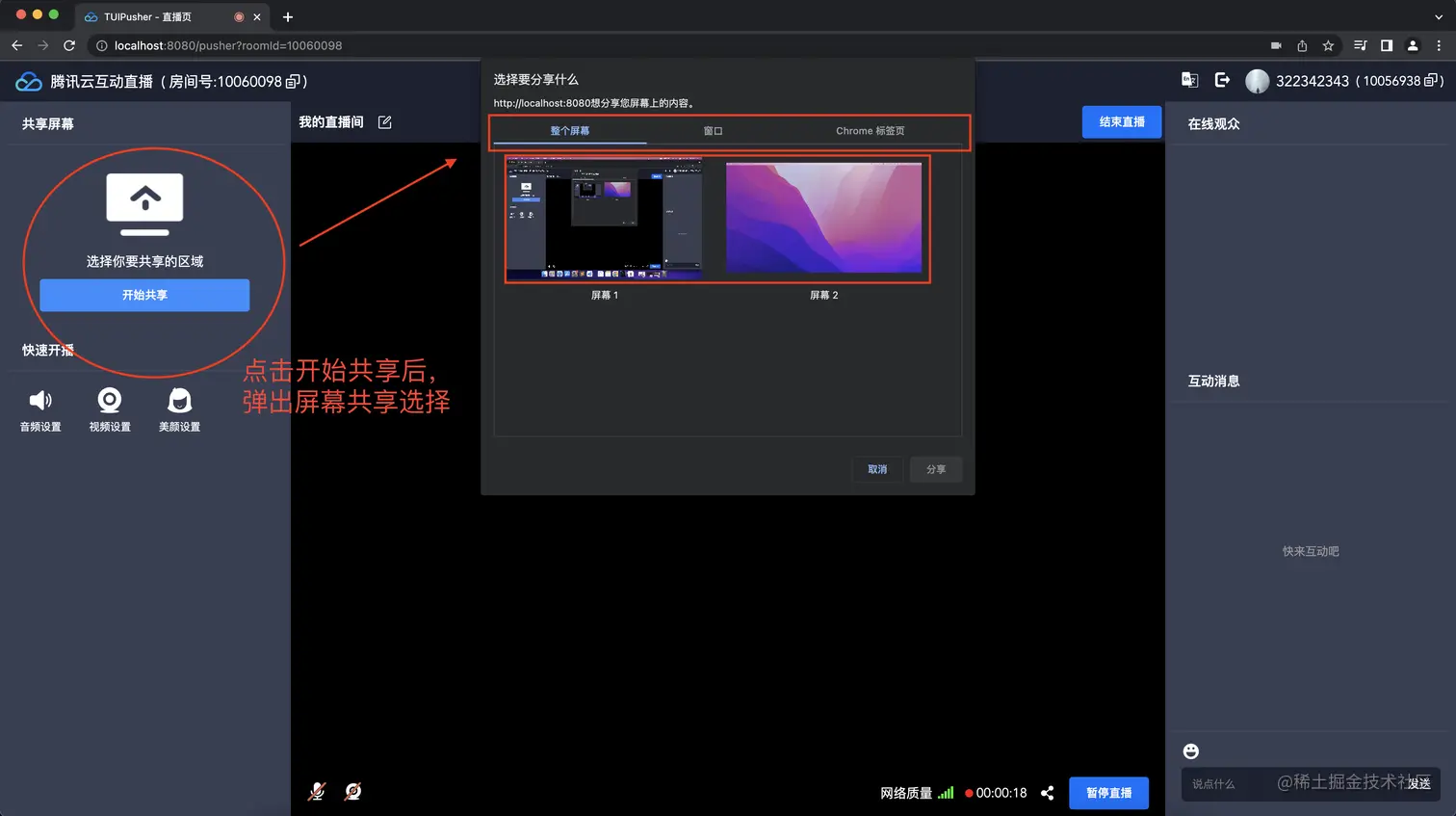Open audio settings (音频设置) icon

(40, 400)
